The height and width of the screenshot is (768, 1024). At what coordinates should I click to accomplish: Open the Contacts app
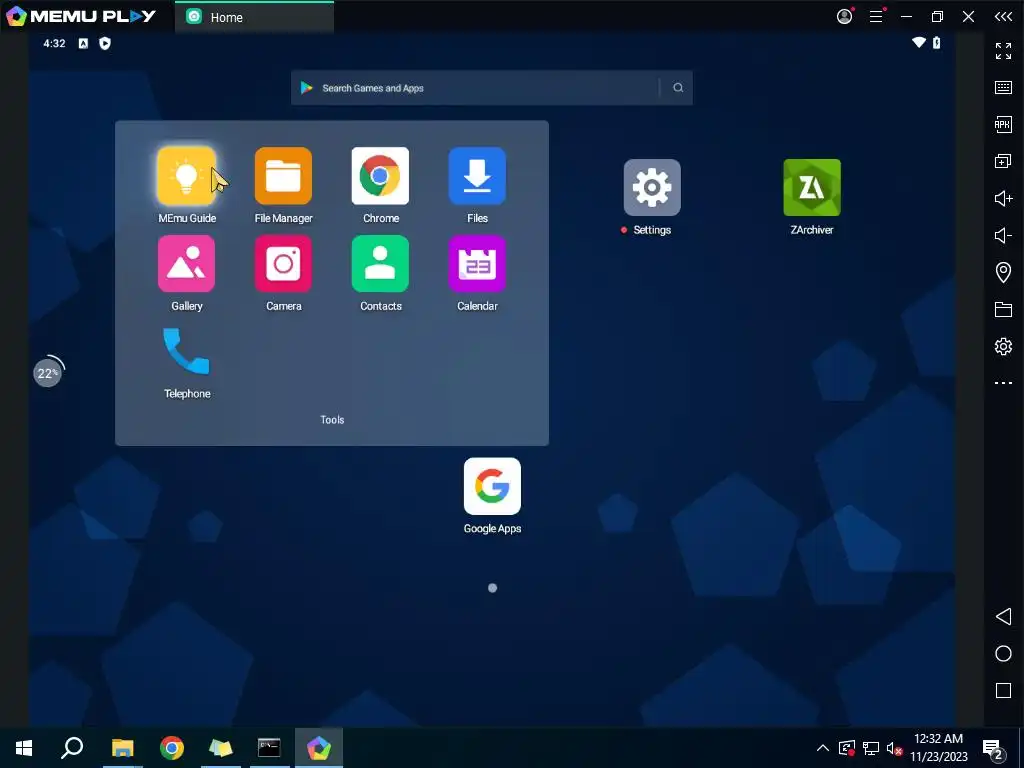[x=380, y=264]
